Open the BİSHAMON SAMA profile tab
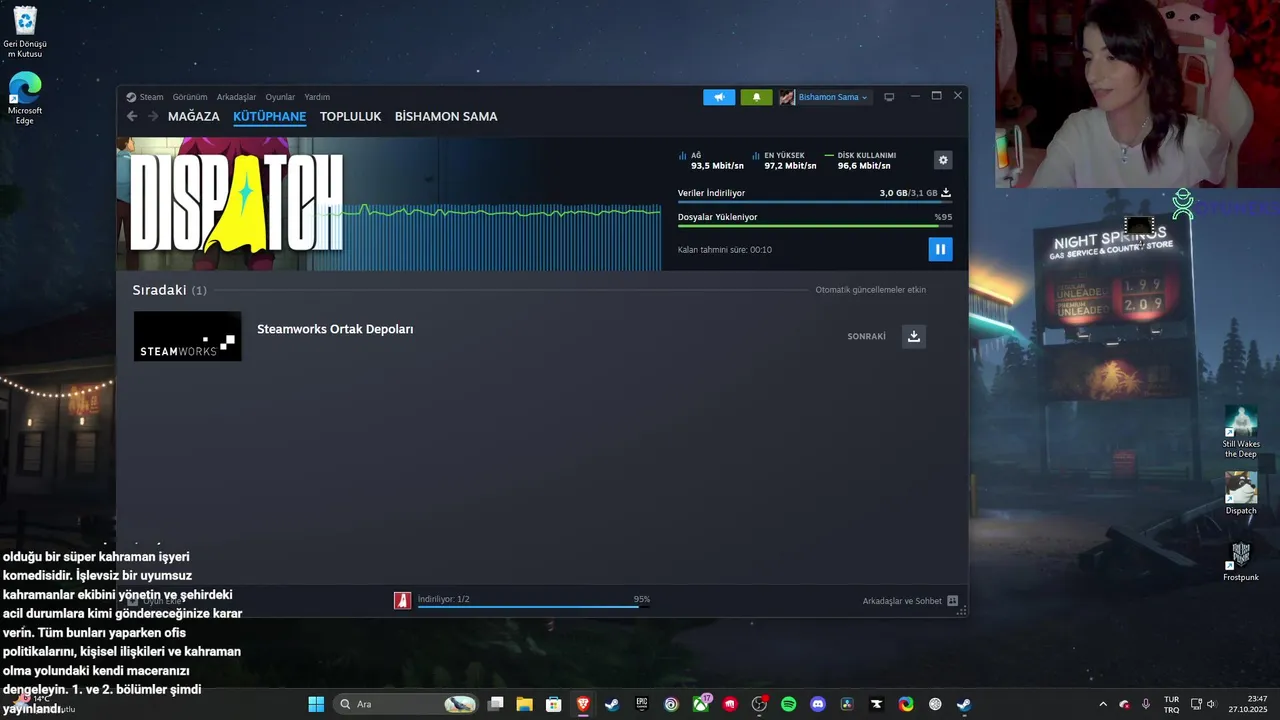The height and width of the screenshot is (720, 1280). click(x=446, y=116)
